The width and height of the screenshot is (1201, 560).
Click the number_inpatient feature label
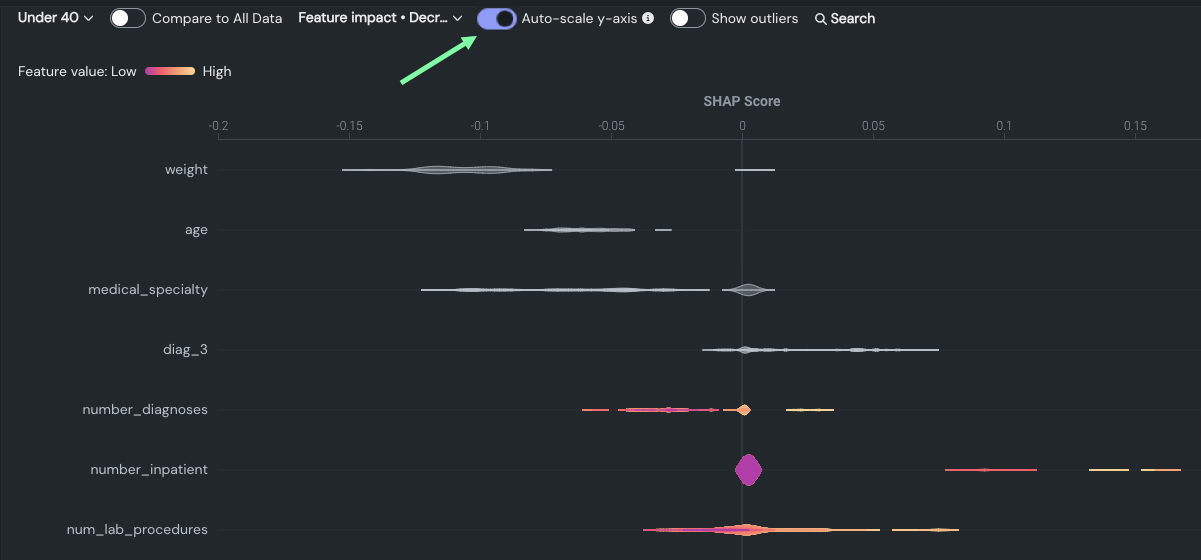pyautogui.click(x=149, y=470)
